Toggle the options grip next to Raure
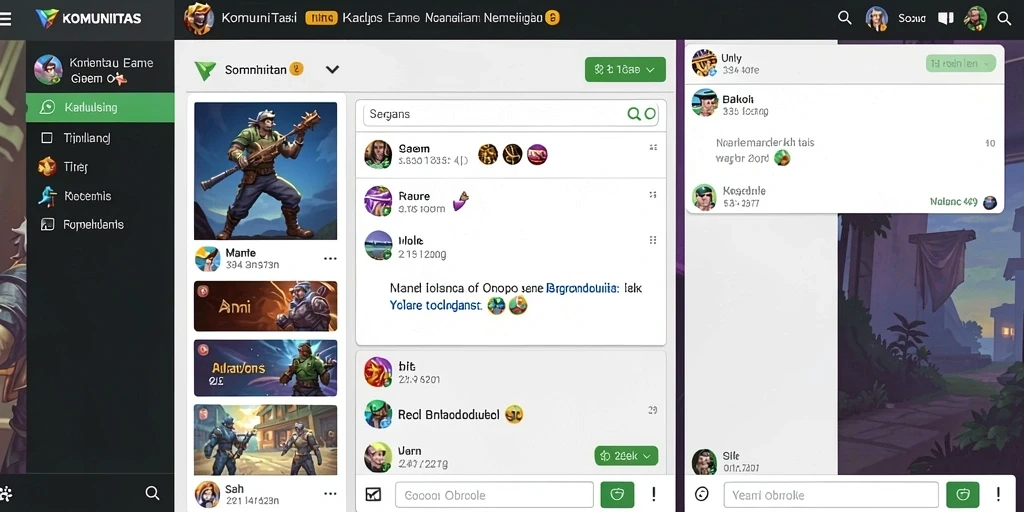1024x512 pixels. pyautogui.click(x=652, y=195)
